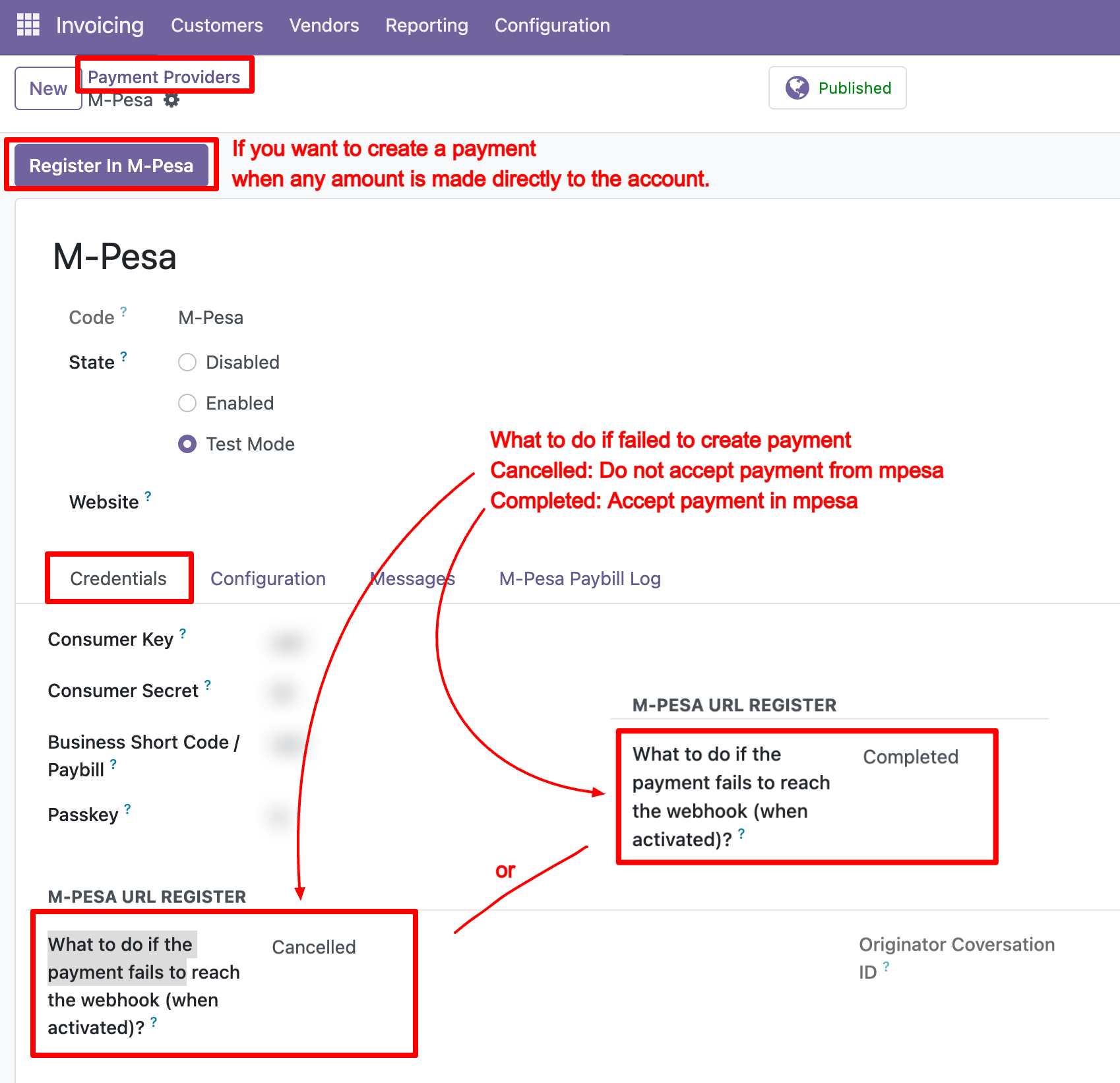Click the Originator Coversation ID label
This screenshot has height=1083, width=1120.
pyautogui.click(x=956, y=958)
